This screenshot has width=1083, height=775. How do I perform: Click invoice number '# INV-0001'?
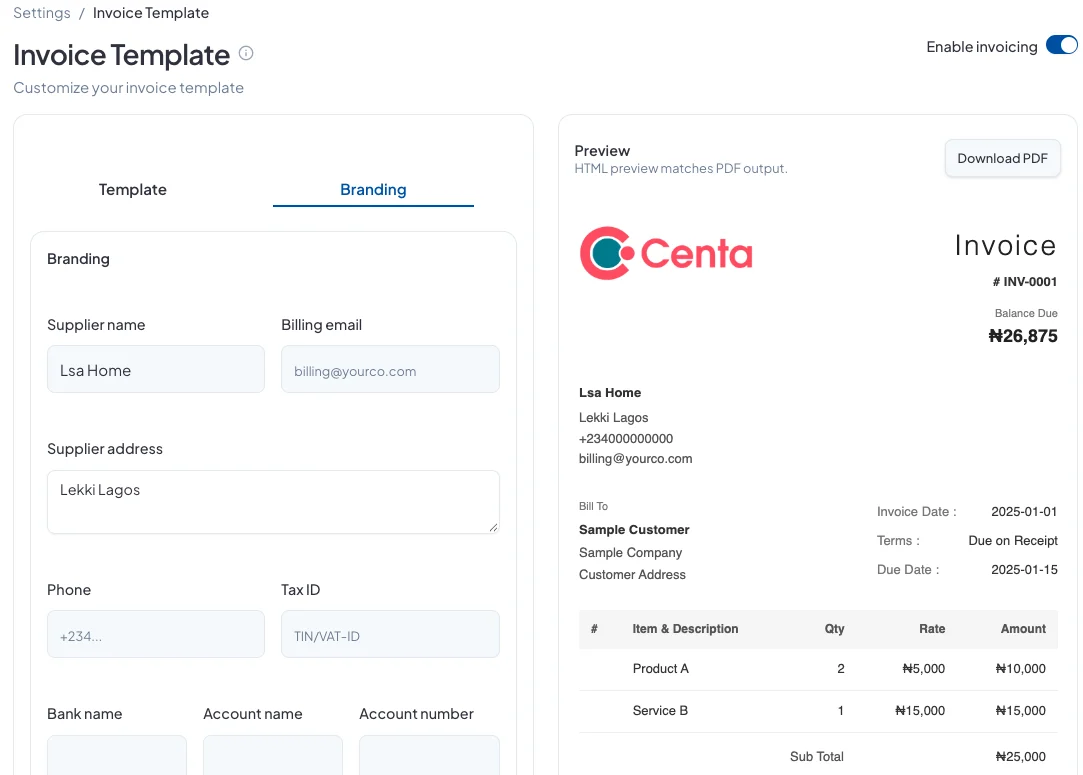(x=1024, y=282)
